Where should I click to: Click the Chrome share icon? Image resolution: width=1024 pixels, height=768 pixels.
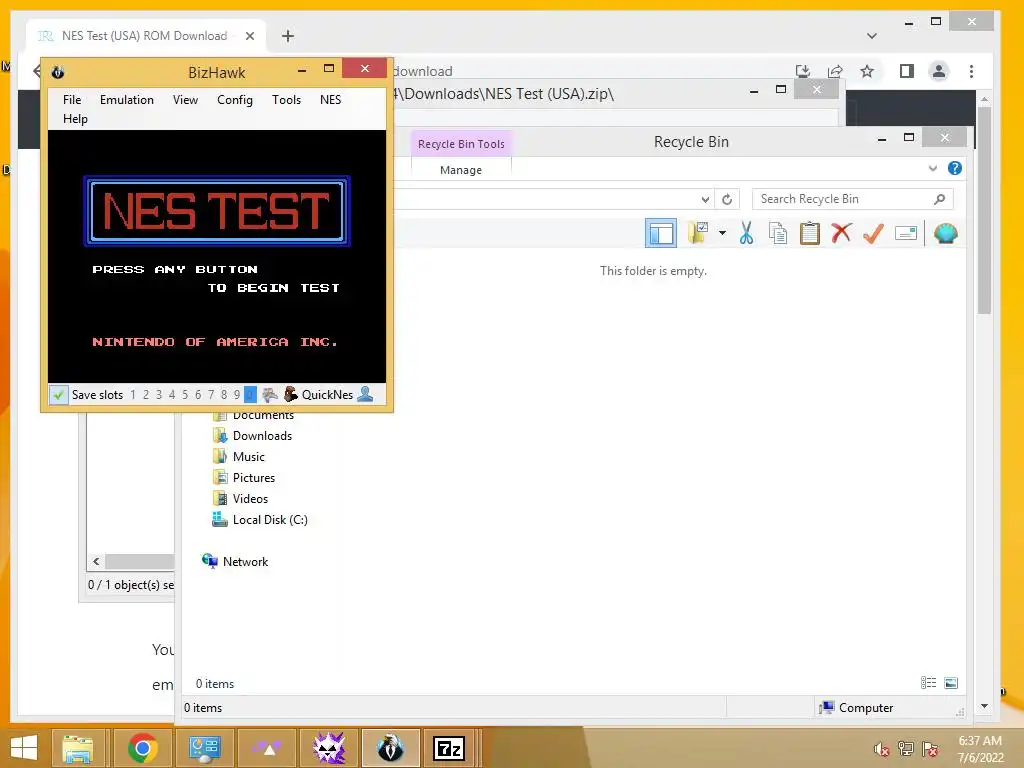[835, 71]
